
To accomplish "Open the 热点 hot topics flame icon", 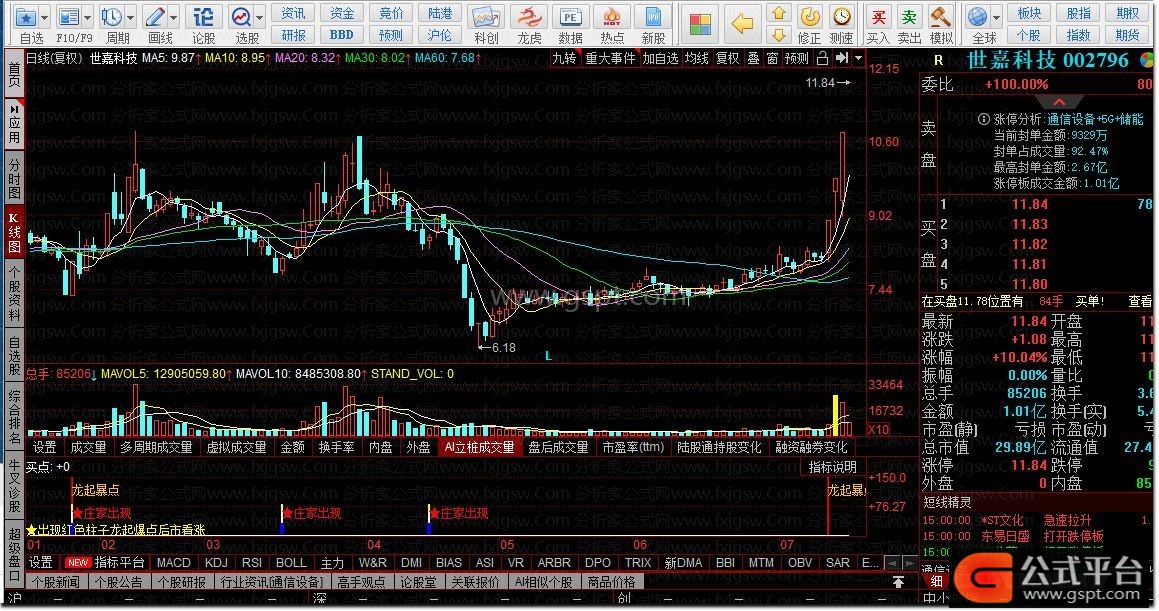I will [611, 16].
